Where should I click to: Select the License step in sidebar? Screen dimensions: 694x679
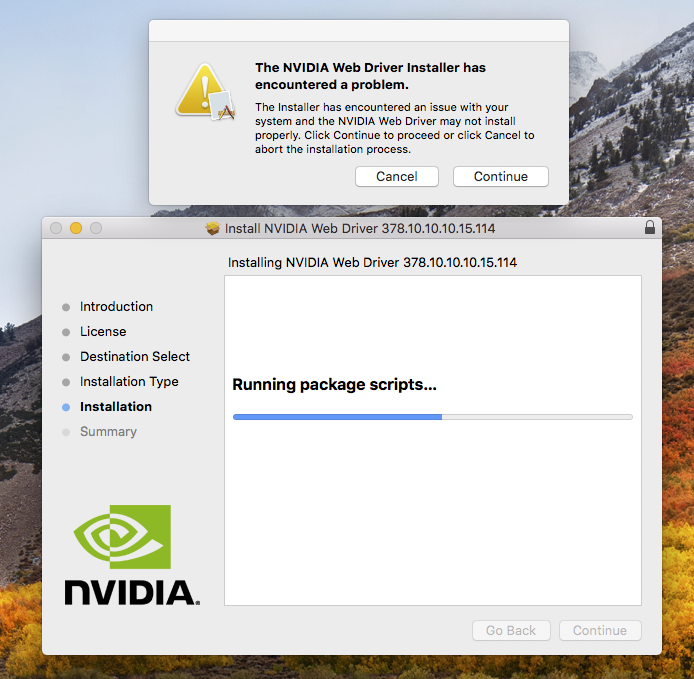103,332
